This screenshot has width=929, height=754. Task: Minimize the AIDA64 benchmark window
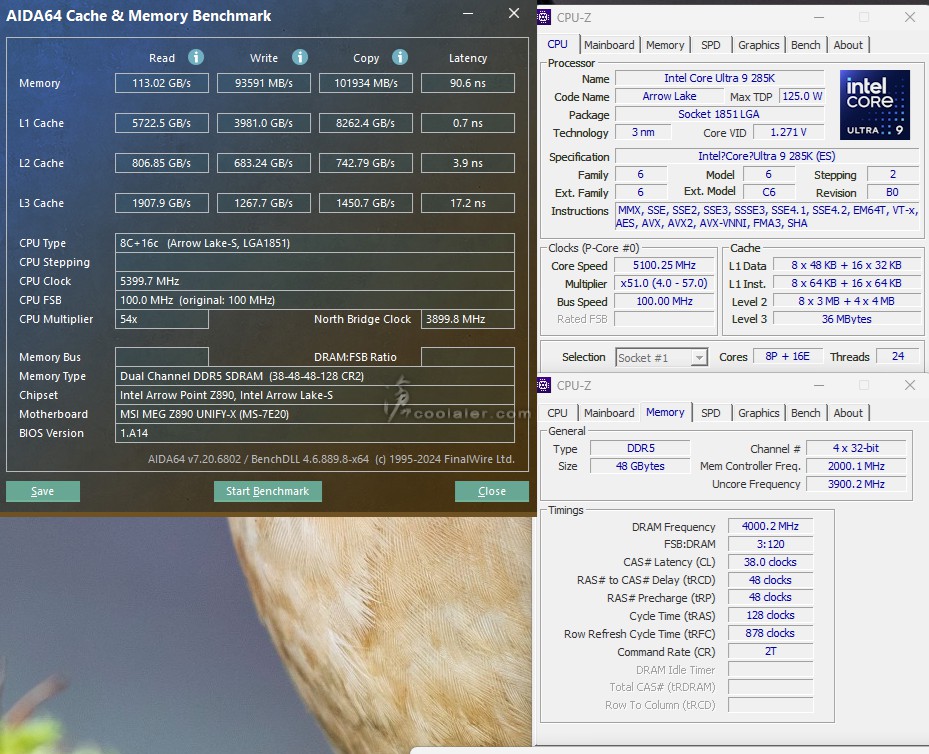(468, 14)
